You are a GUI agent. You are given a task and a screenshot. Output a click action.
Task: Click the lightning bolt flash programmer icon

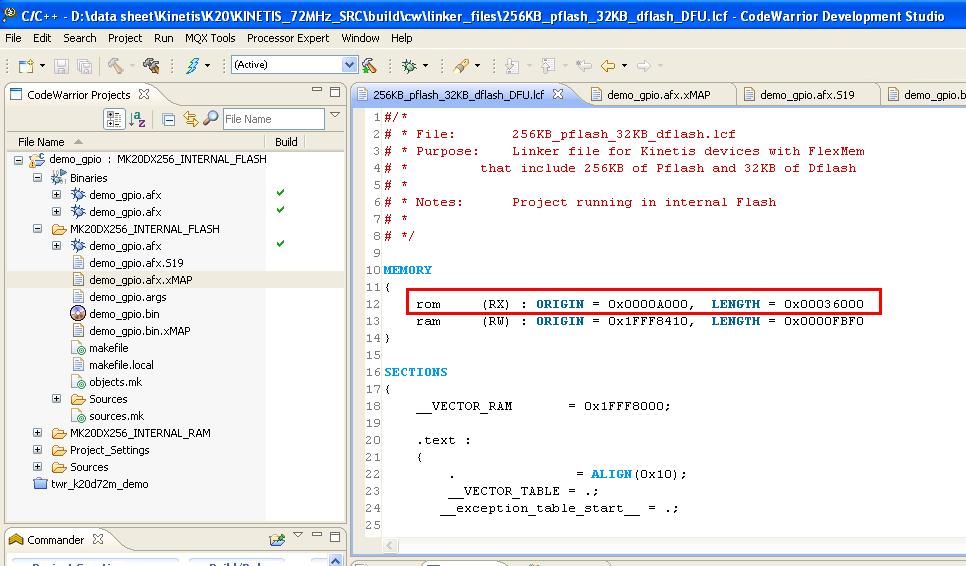tap(192, 65)
